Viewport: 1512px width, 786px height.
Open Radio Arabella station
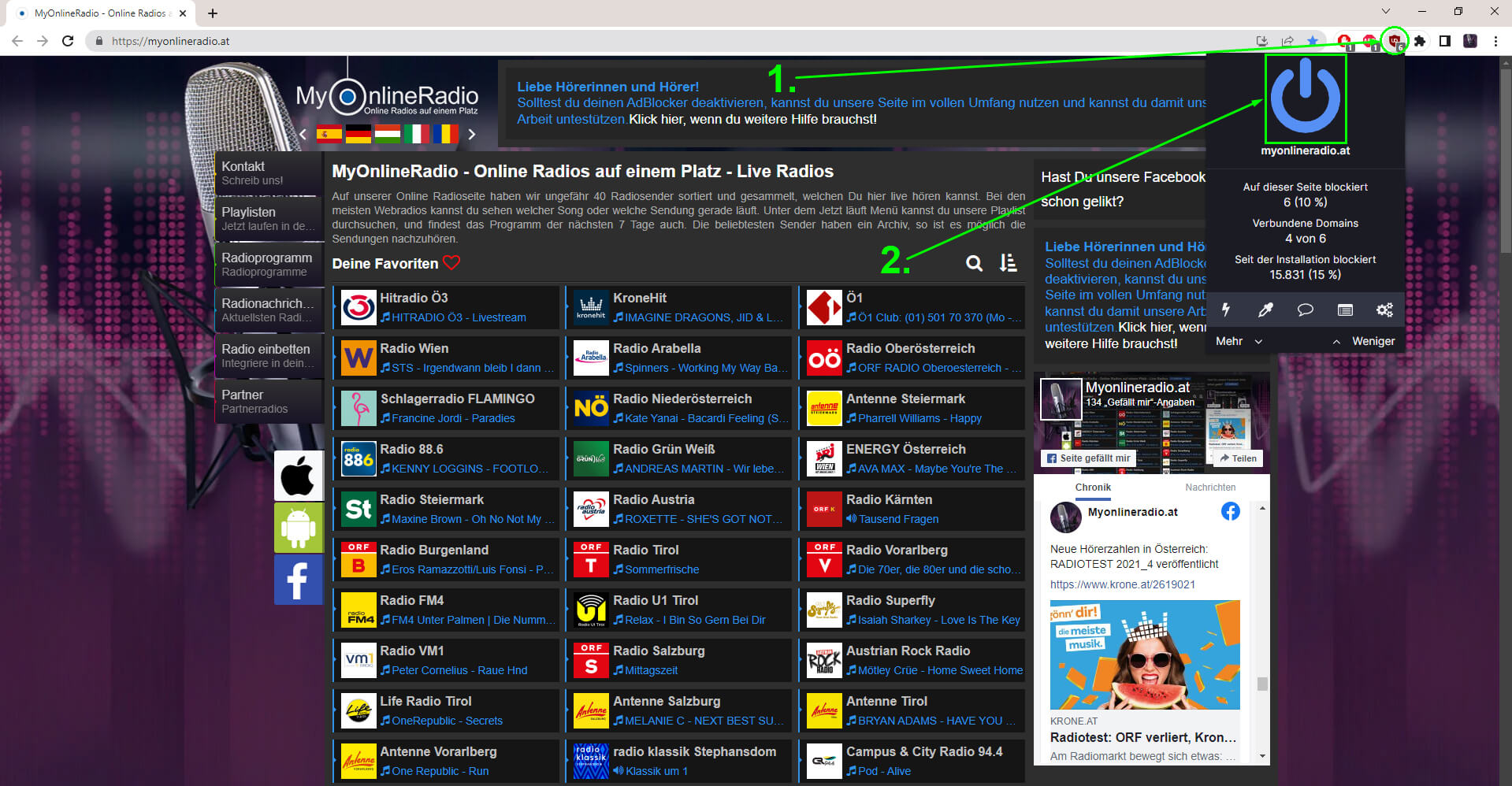click(x=678, y=358)
